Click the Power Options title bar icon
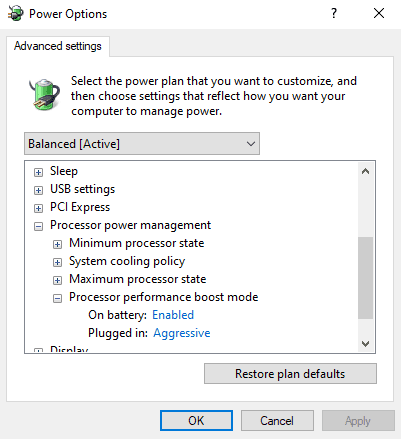 tap(15, 14)
